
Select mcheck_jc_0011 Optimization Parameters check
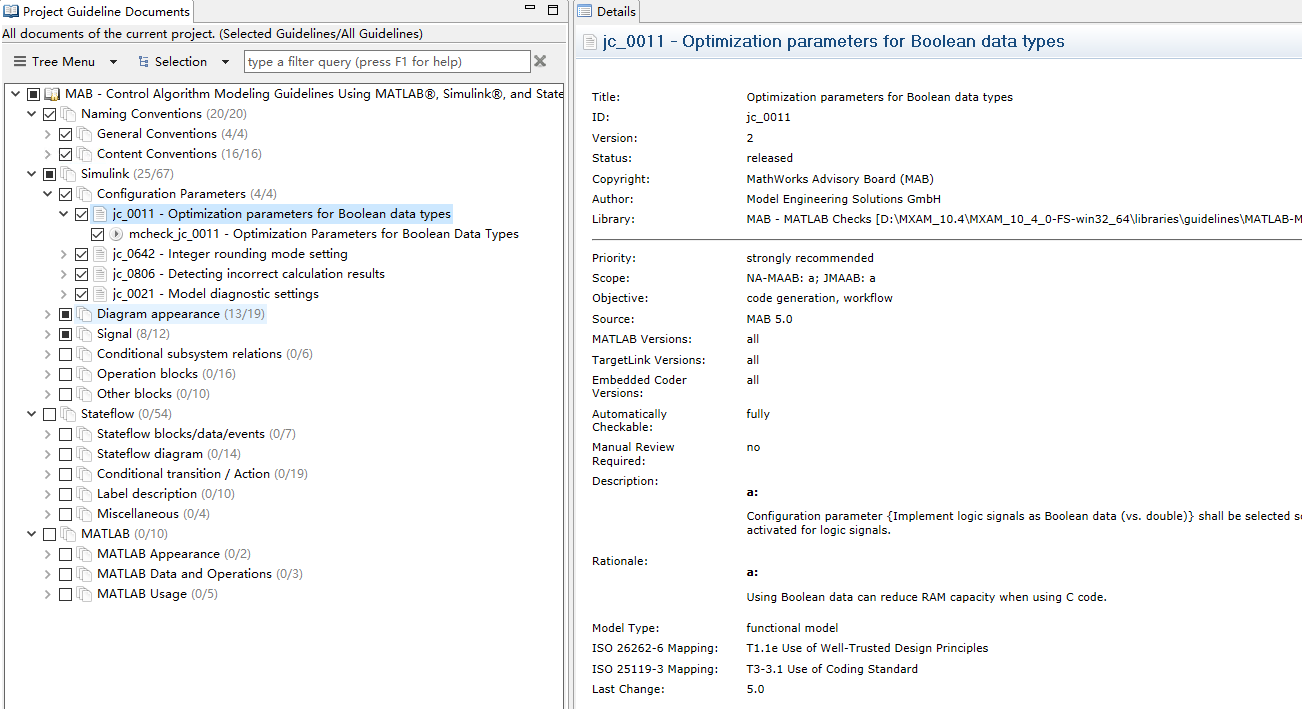pos(324,234)
